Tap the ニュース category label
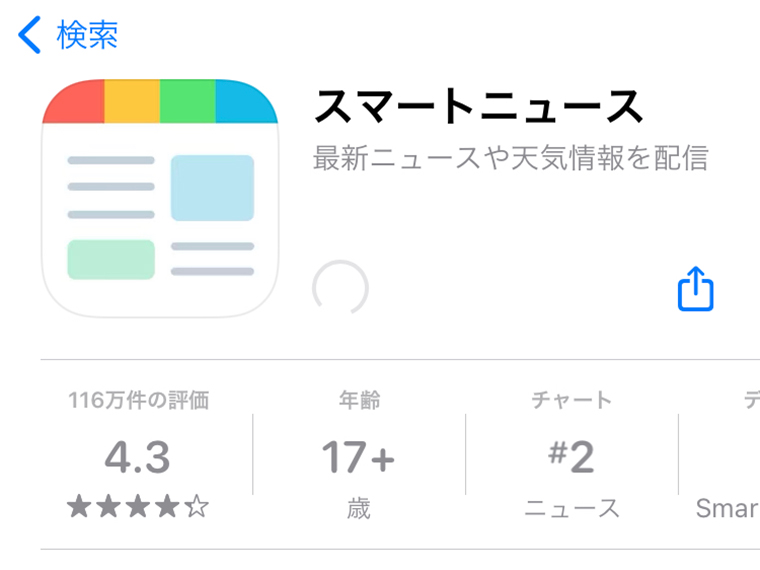760x570 pixels. pos(572,508)
